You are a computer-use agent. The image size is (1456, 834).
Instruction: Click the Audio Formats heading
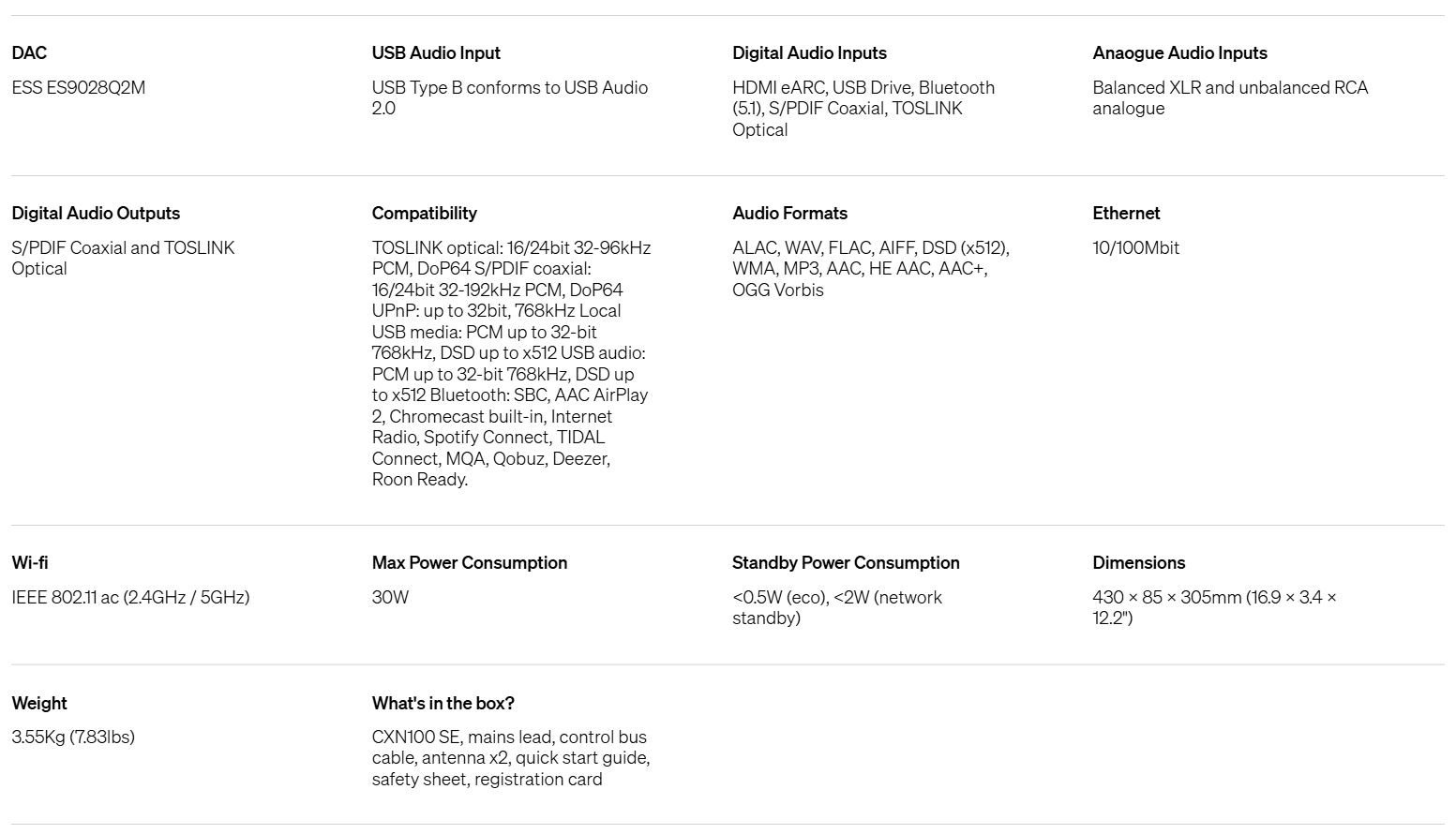click(x=789, y=214)
